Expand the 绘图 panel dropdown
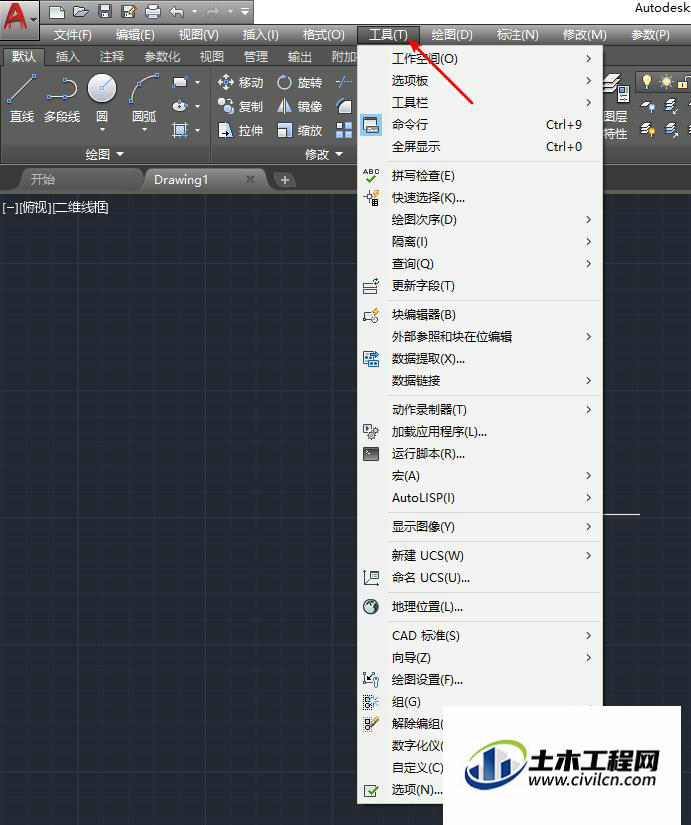Image resolution: width=691 pixels, height=825 pixels. pyautogui.click(x=105, y=154)
